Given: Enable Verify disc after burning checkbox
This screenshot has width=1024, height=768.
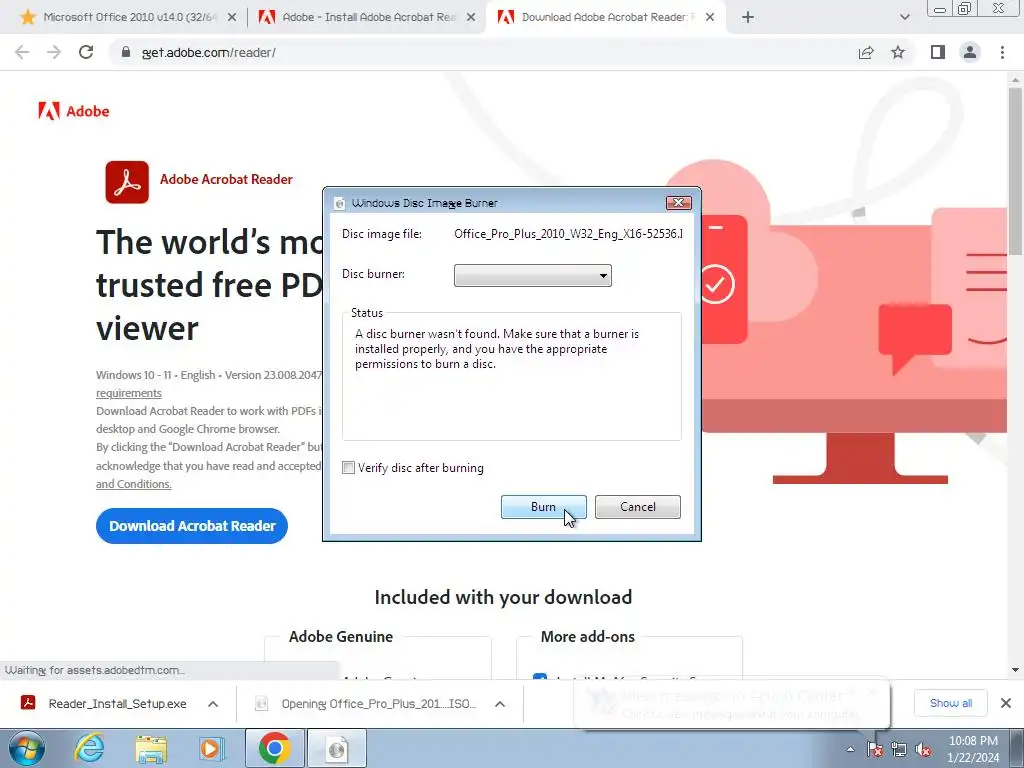Looking at the screenshot, I should click(349, 468).
